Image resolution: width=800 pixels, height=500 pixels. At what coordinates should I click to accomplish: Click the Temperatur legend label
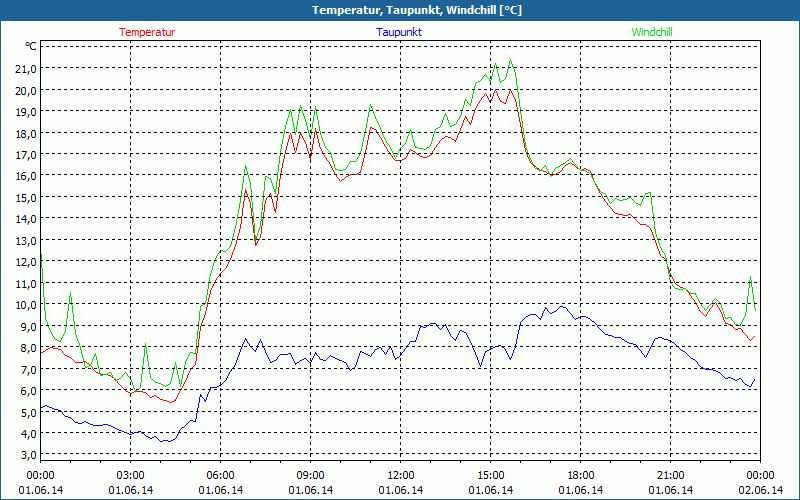147,32
